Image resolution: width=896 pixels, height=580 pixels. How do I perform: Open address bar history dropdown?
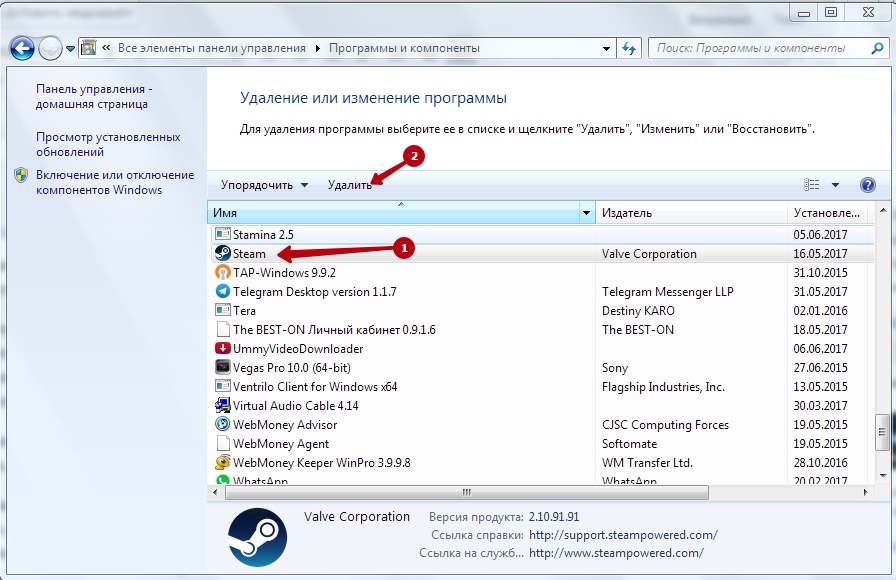click(x=606, y=49)
